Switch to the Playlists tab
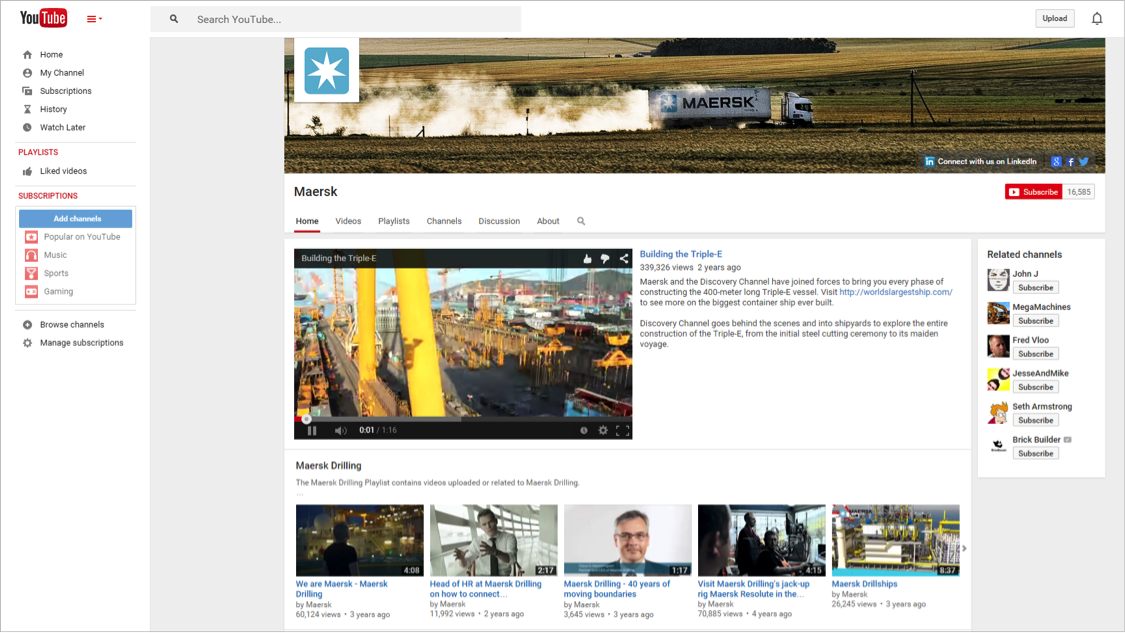Screen dimensions: 1125x633 pos(394,221)
